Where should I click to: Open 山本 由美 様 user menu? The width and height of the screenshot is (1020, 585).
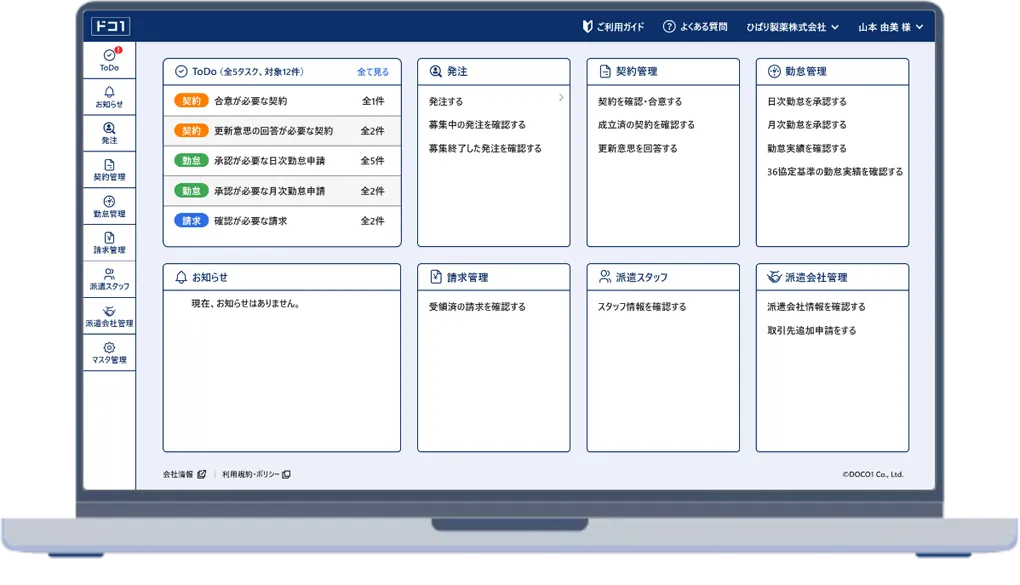890,27
